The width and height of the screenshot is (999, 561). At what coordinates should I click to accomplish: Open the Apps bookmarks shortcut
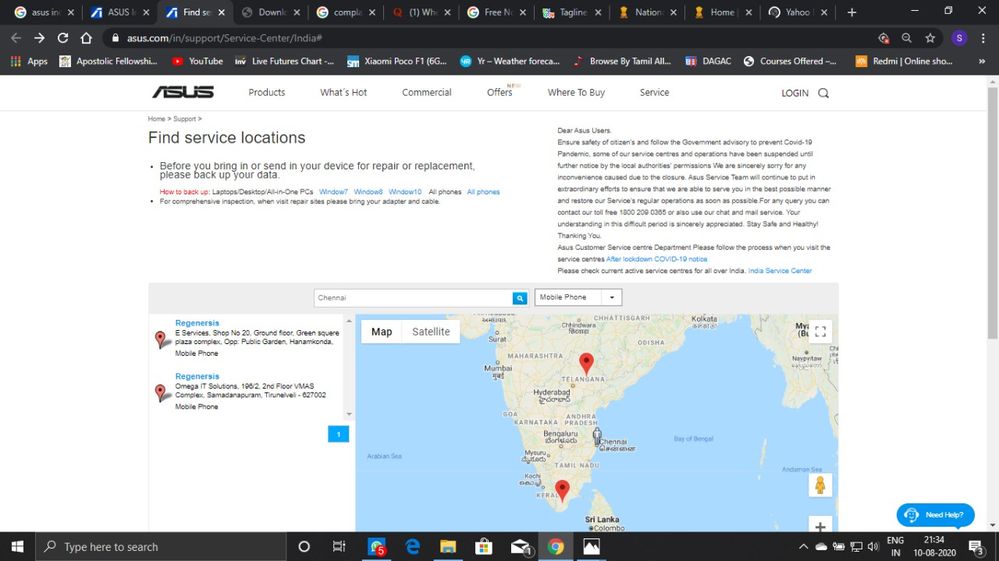coord(29,61)
